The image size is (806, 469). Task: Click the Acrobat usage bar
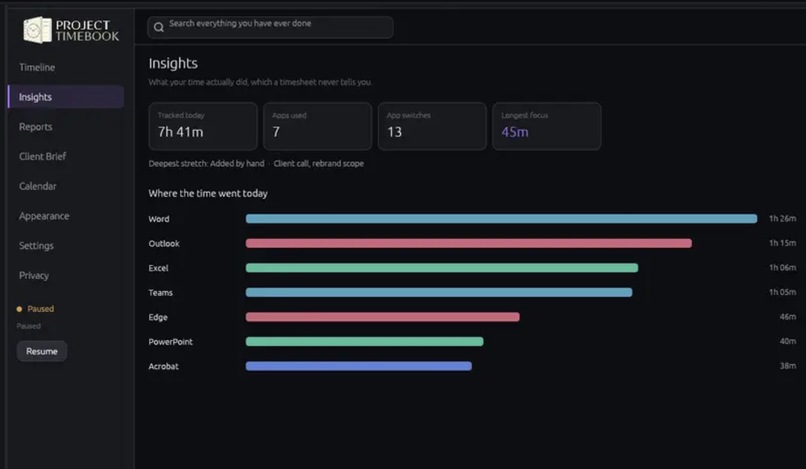(359, 366)
